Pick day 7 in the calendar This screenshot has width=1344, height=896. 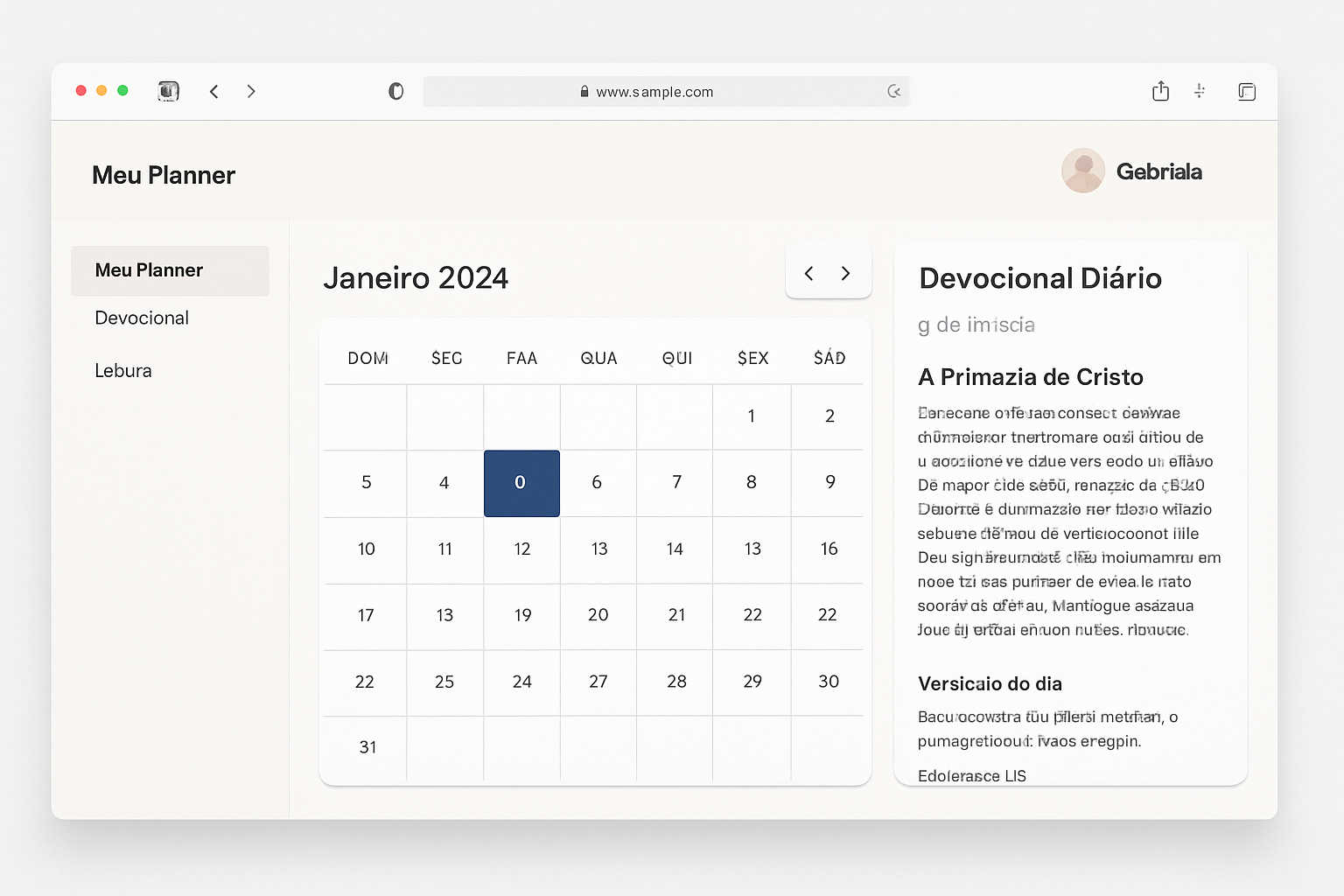[x=675, y=483]
